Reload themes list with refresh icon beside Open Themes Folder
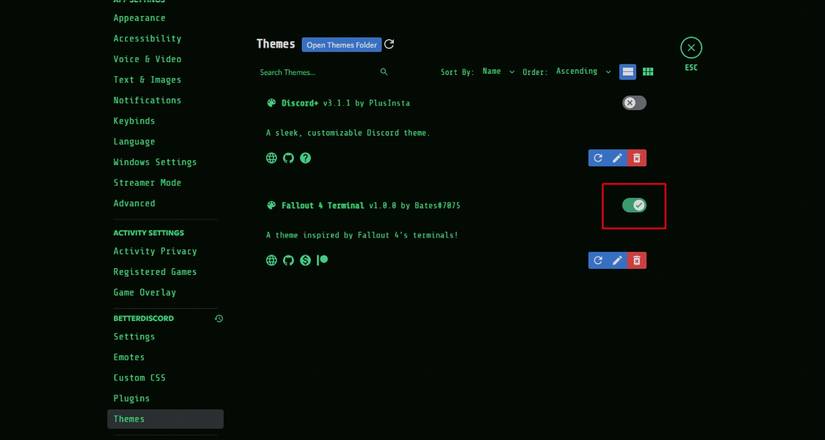Viewport: 825px width, 440px height. click(389, 44)
